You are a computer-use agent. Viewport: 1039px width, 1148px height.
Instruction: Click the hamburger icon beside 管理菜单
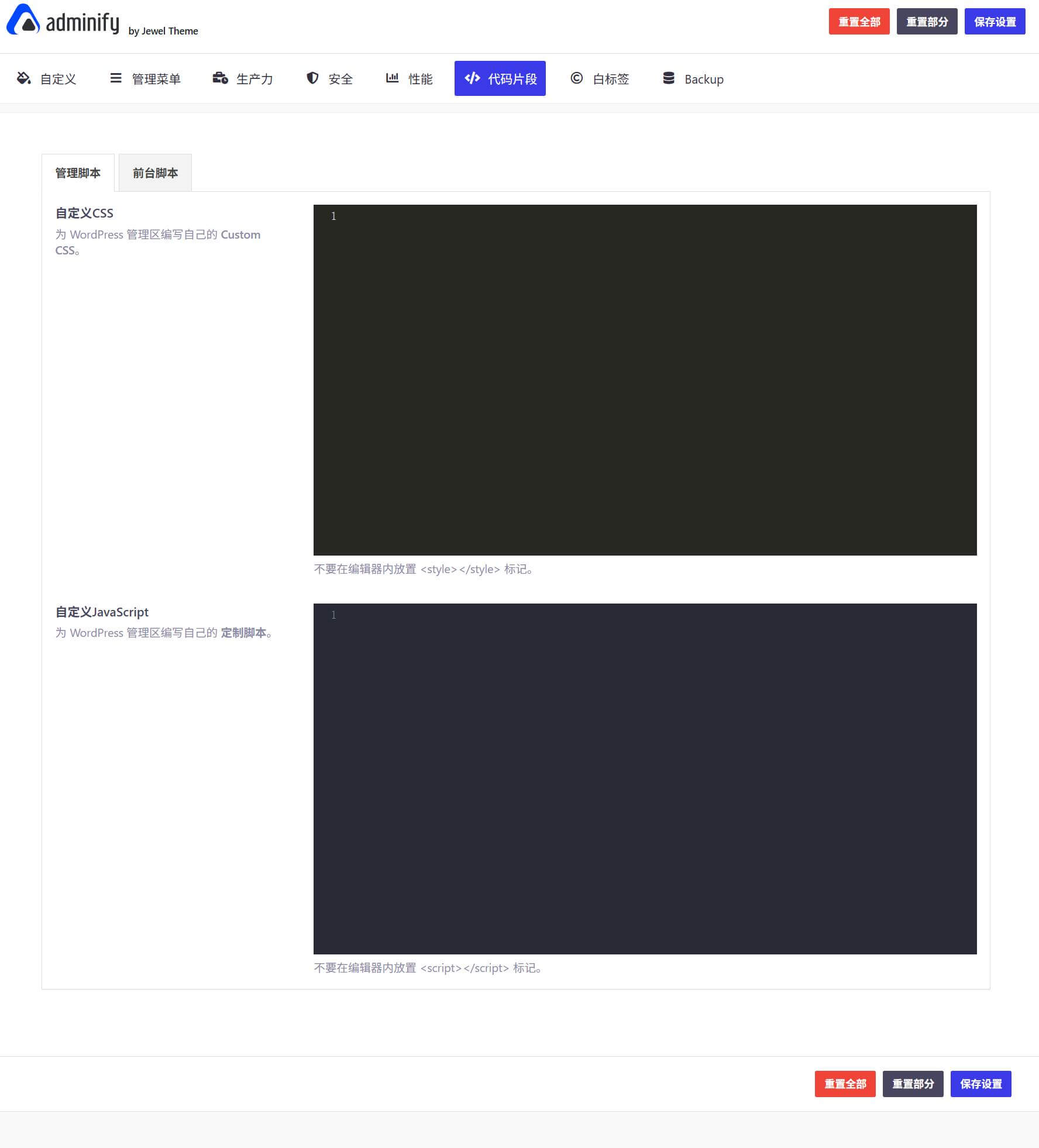(116, 78)
